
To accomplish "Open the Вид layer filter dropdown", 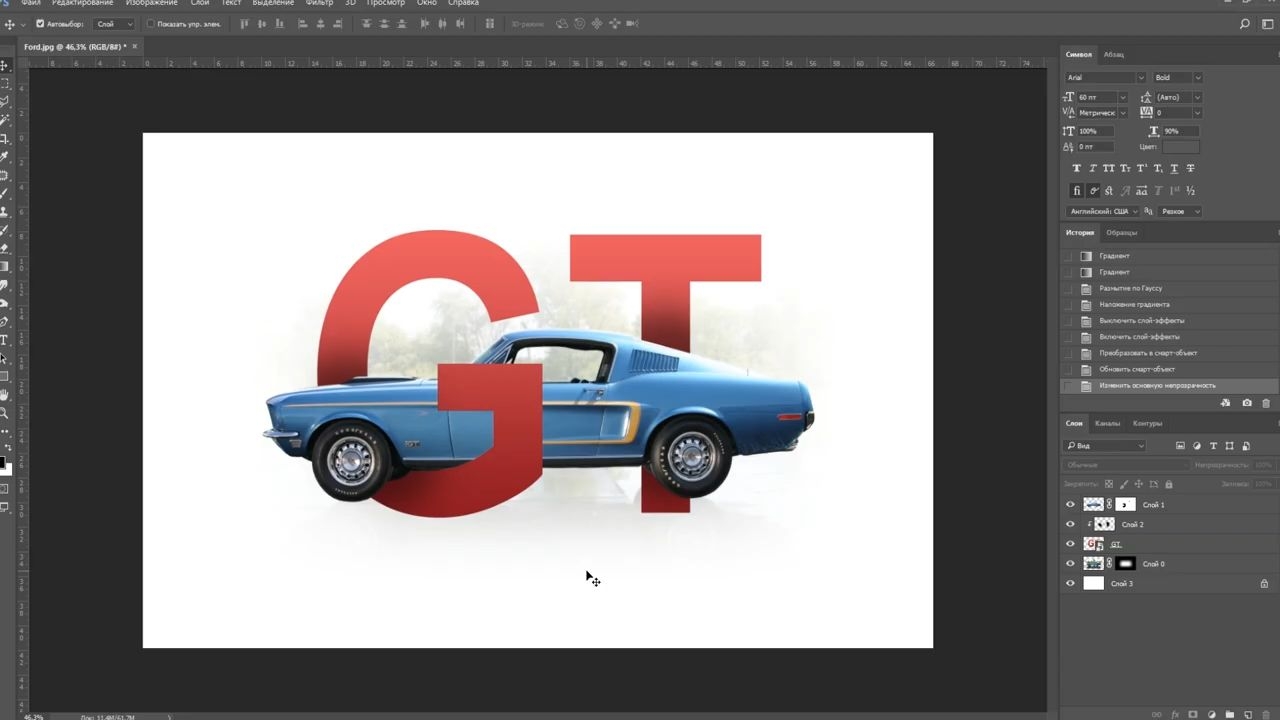I will coord(1105,445).
